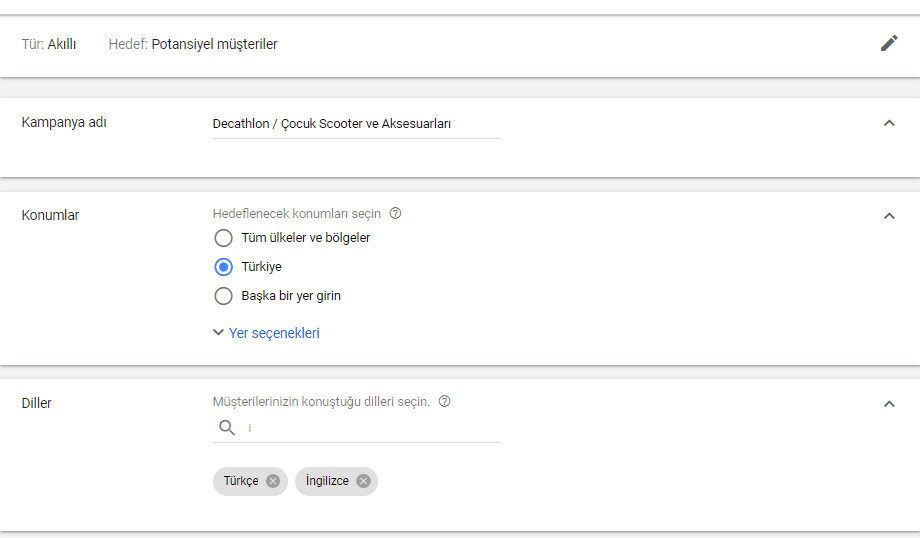Viewport: 920px width, 538px height.
Task: Click the magnifier icon in language search
Action: (x=227, y=428)
